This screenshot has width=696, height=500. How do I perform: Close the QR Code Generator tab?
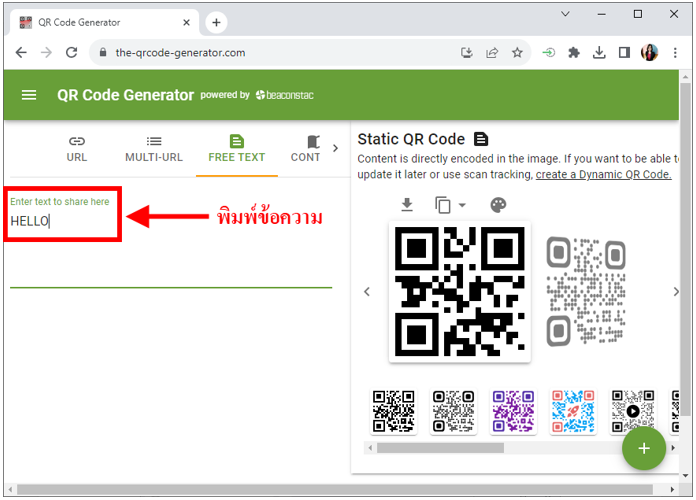(186, 22)
